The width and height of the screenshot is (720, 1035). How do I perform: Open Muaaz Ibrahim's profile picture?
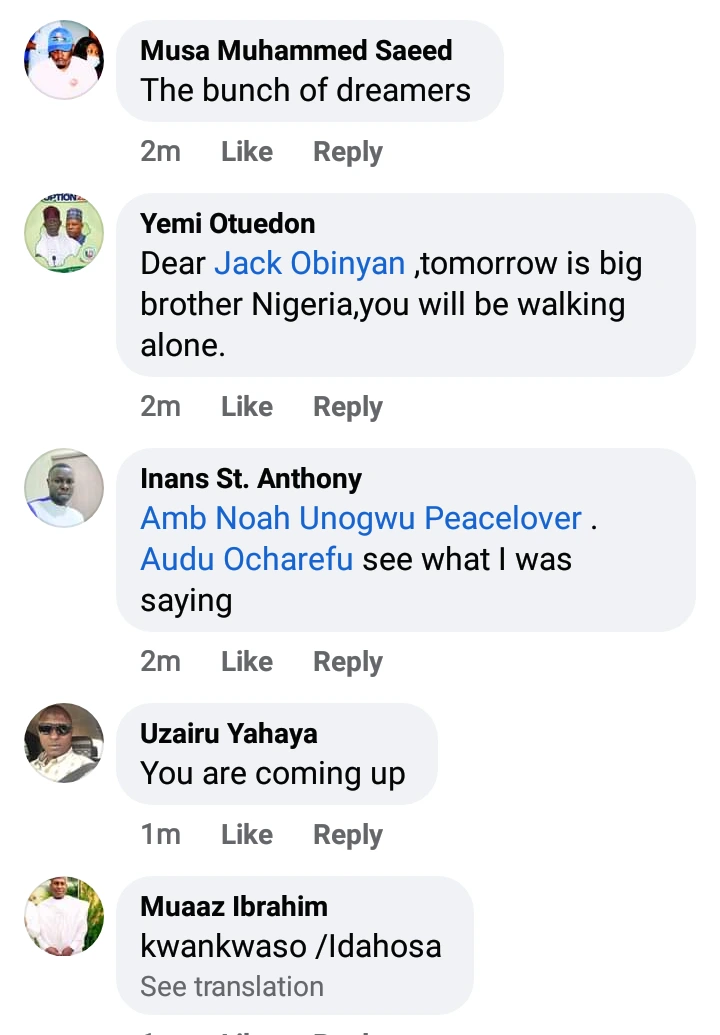[x=64, y=916]
